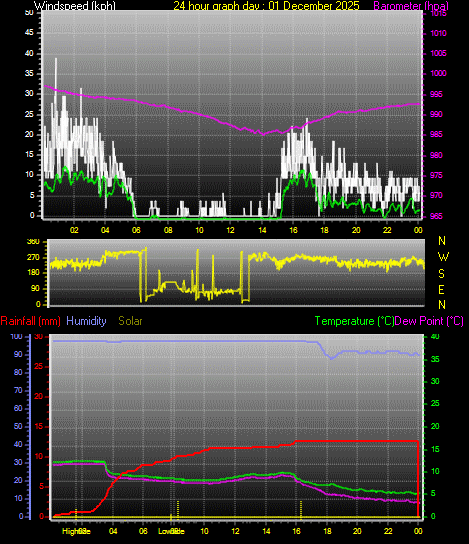Click the 995 barometer axis value
This screenshot has height=544, width=469.
(436, 94)
